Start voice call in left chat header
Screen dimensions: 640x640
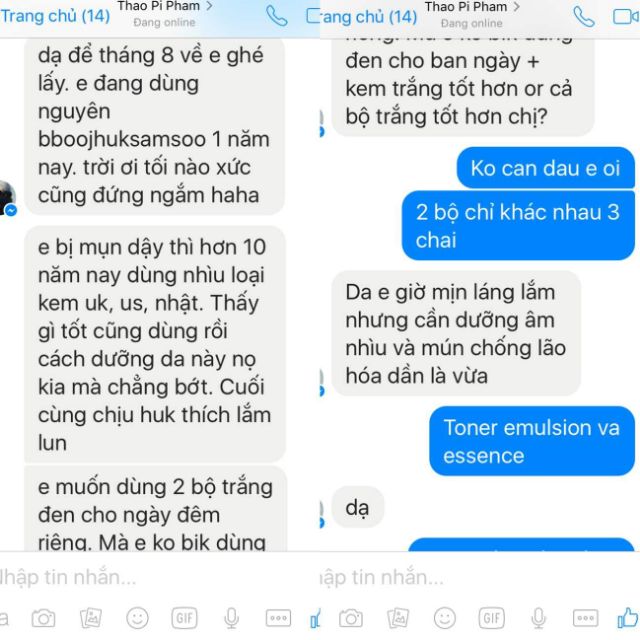pos(277,16)
